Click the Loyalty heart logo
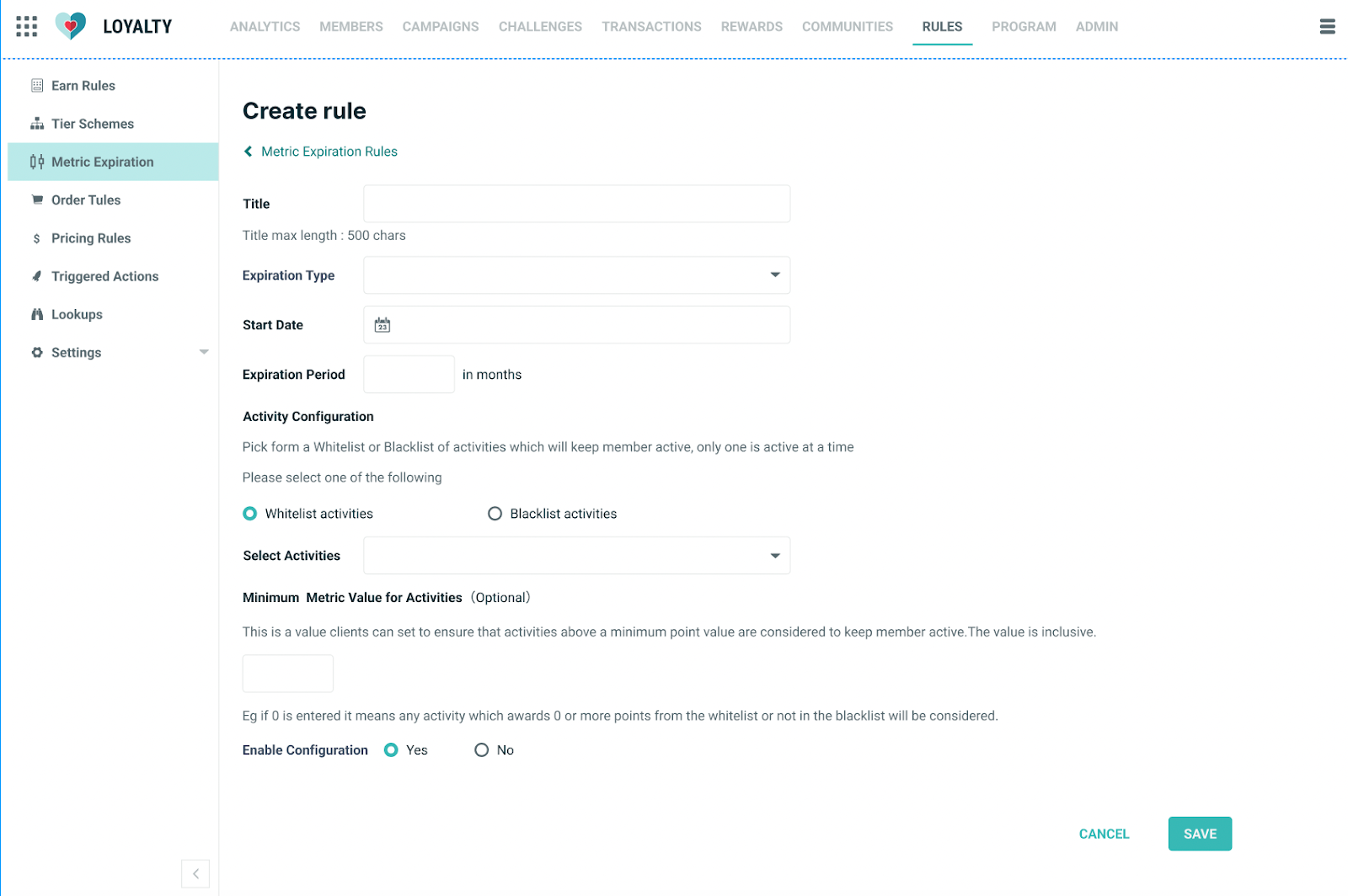1348x896 pixels. (x=71, y=26)
